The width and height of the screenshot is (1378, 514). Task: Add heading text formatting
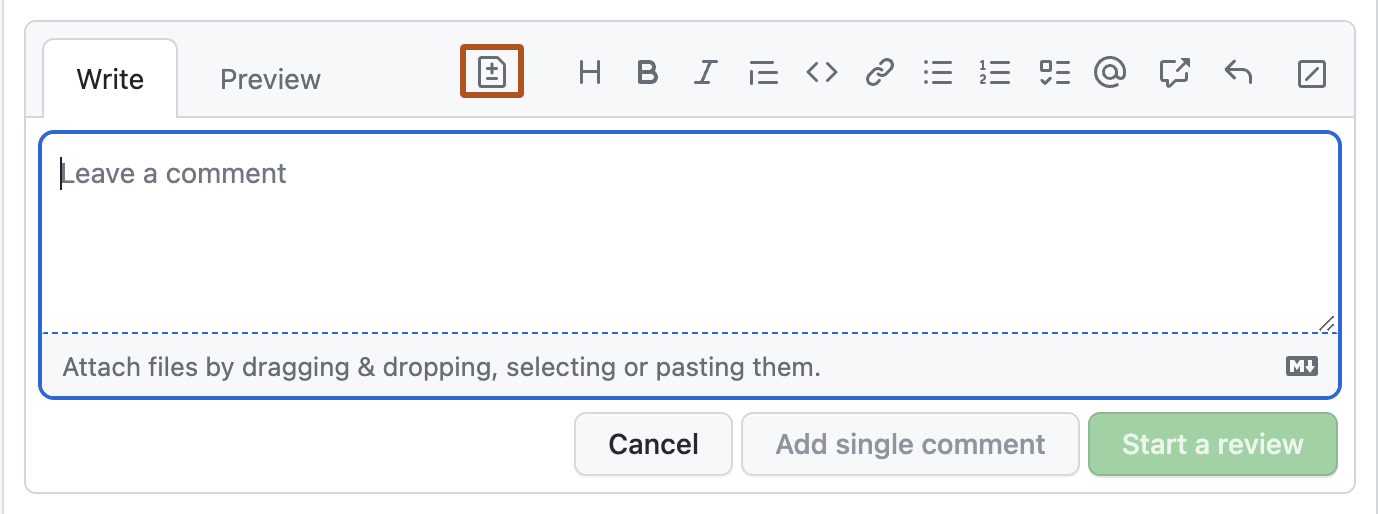(590, 73)
